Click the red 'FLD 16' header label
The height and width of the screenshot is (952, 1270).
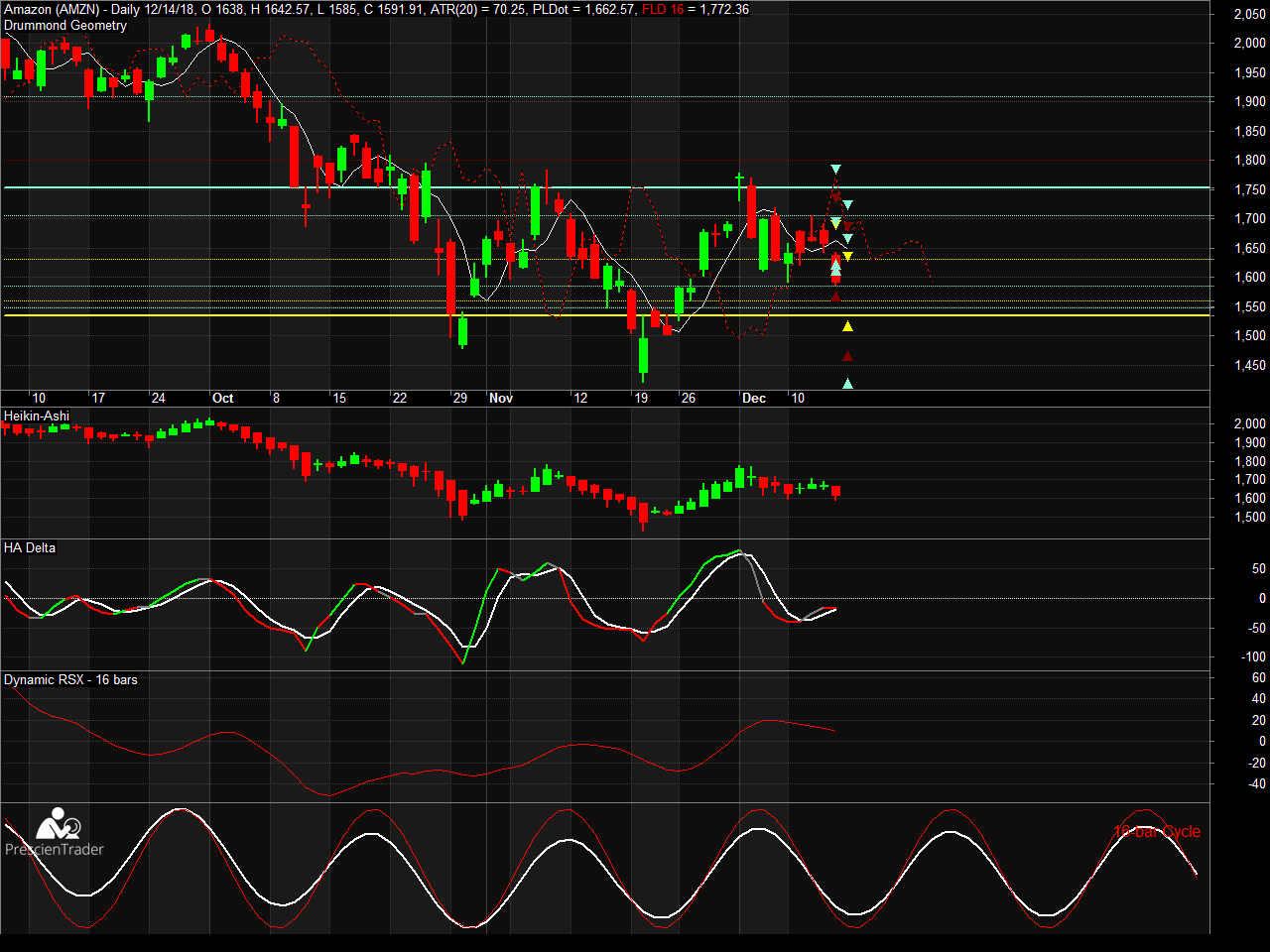[x=663, y=9]
